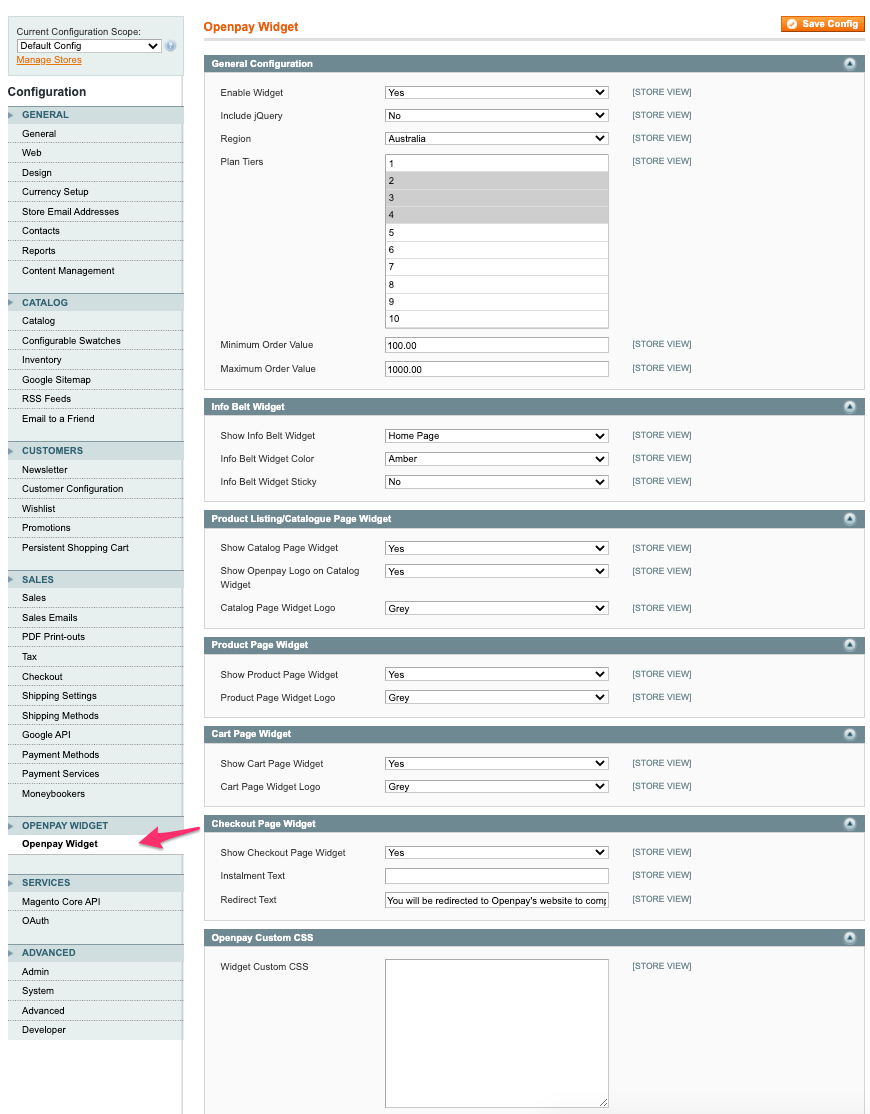Collapse the General Configuration section
This screenshot has height=1114, width=870.
[850, 63]
